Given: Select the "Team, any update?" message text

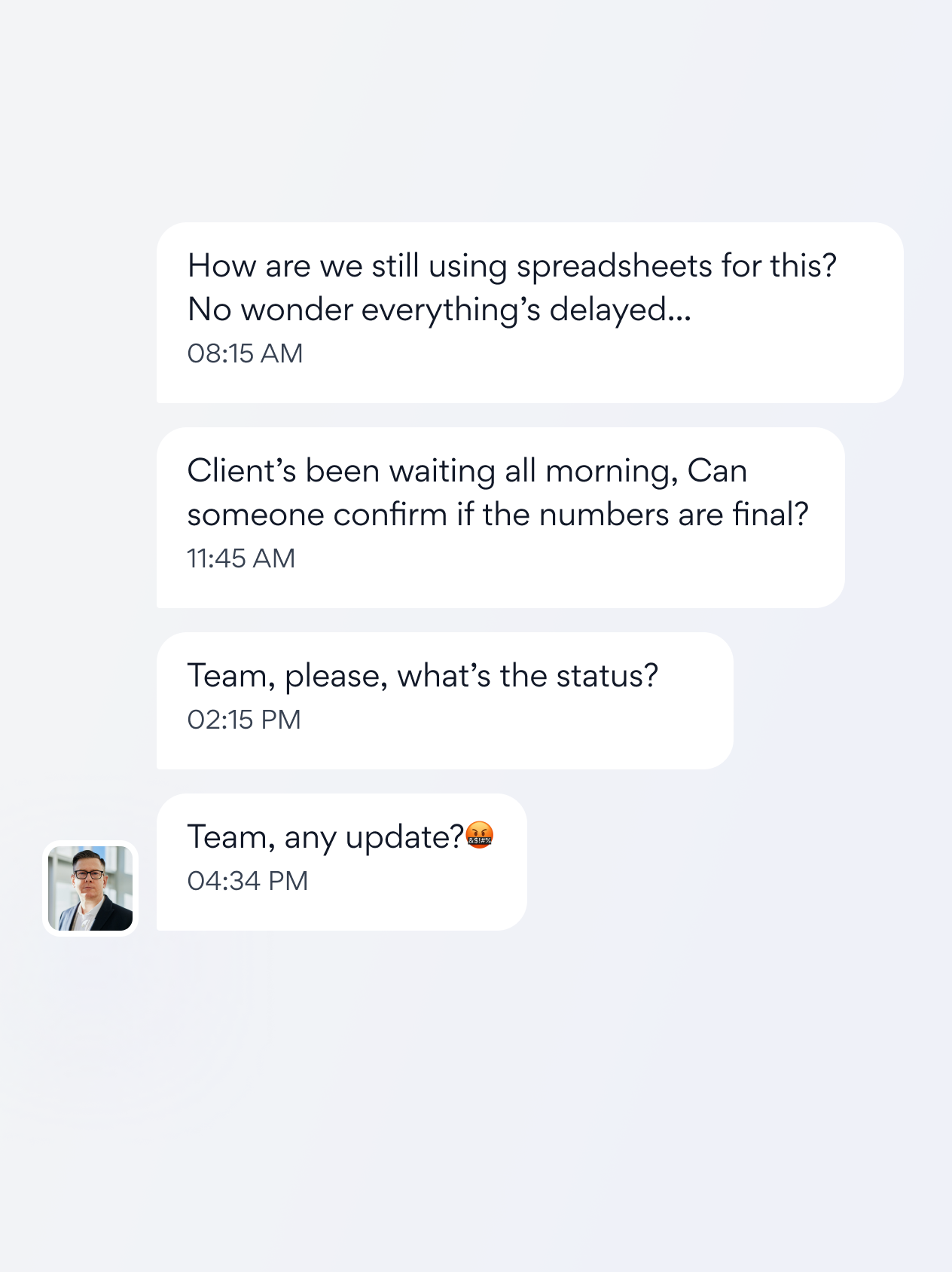Looking at the screenshot, I should [x=325, y=837].
